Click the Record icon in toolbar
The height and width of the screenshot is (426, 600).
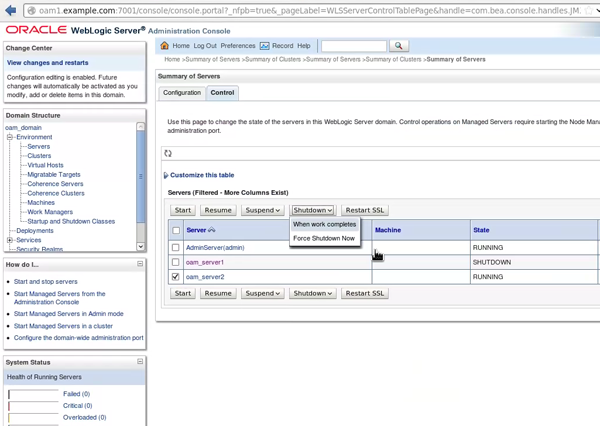[265, 46]
